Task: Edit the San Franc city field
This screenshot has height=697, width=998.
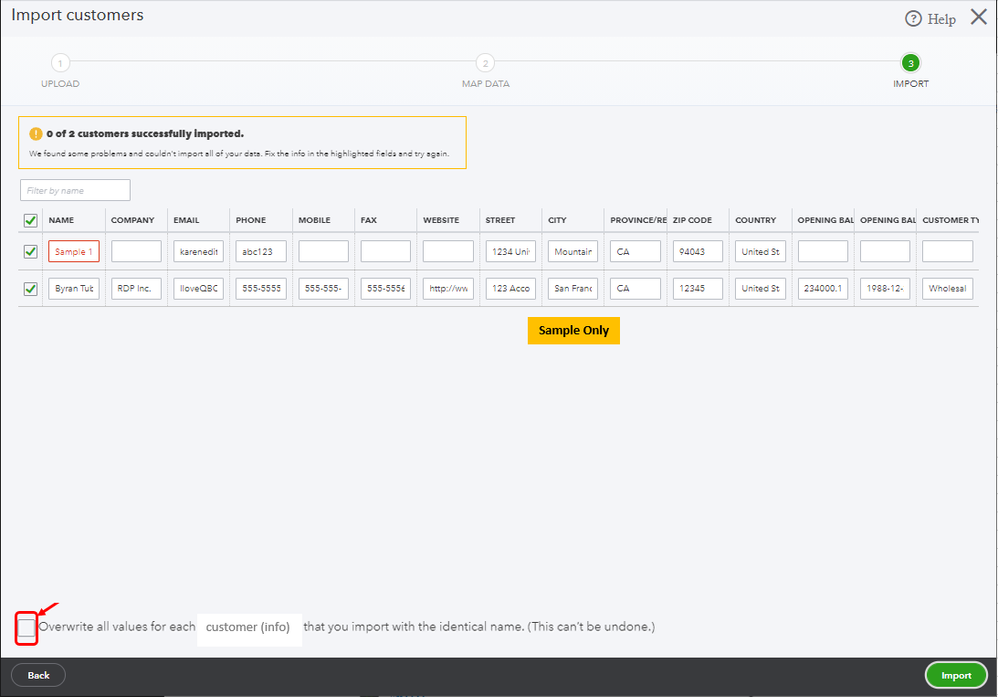Action: pyautogui.click(x=573, y=288)
